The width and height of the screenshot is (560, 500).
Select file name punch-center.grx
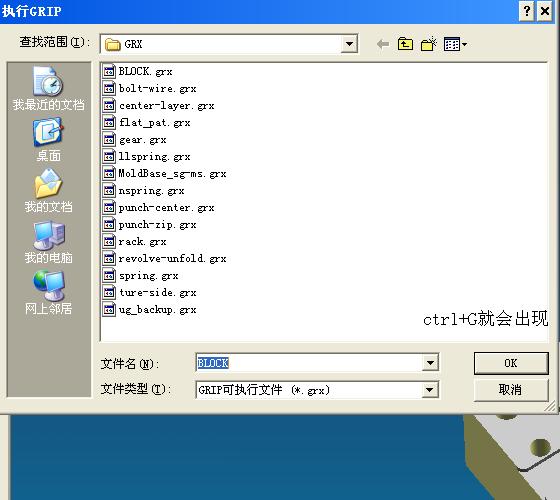pyautogui.click(x=166, y=208)
